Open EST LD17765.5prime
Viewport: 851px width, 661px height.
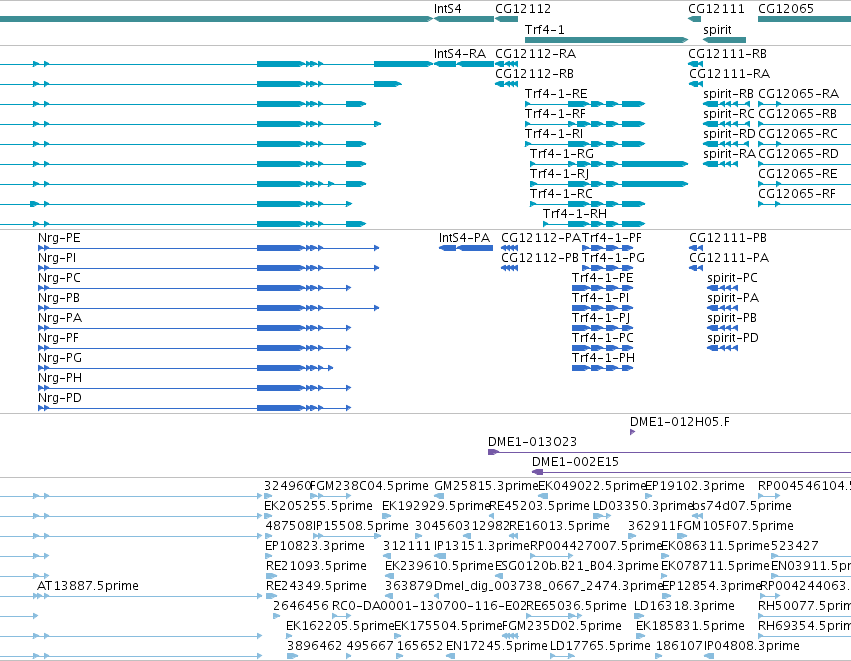[600, 647]
